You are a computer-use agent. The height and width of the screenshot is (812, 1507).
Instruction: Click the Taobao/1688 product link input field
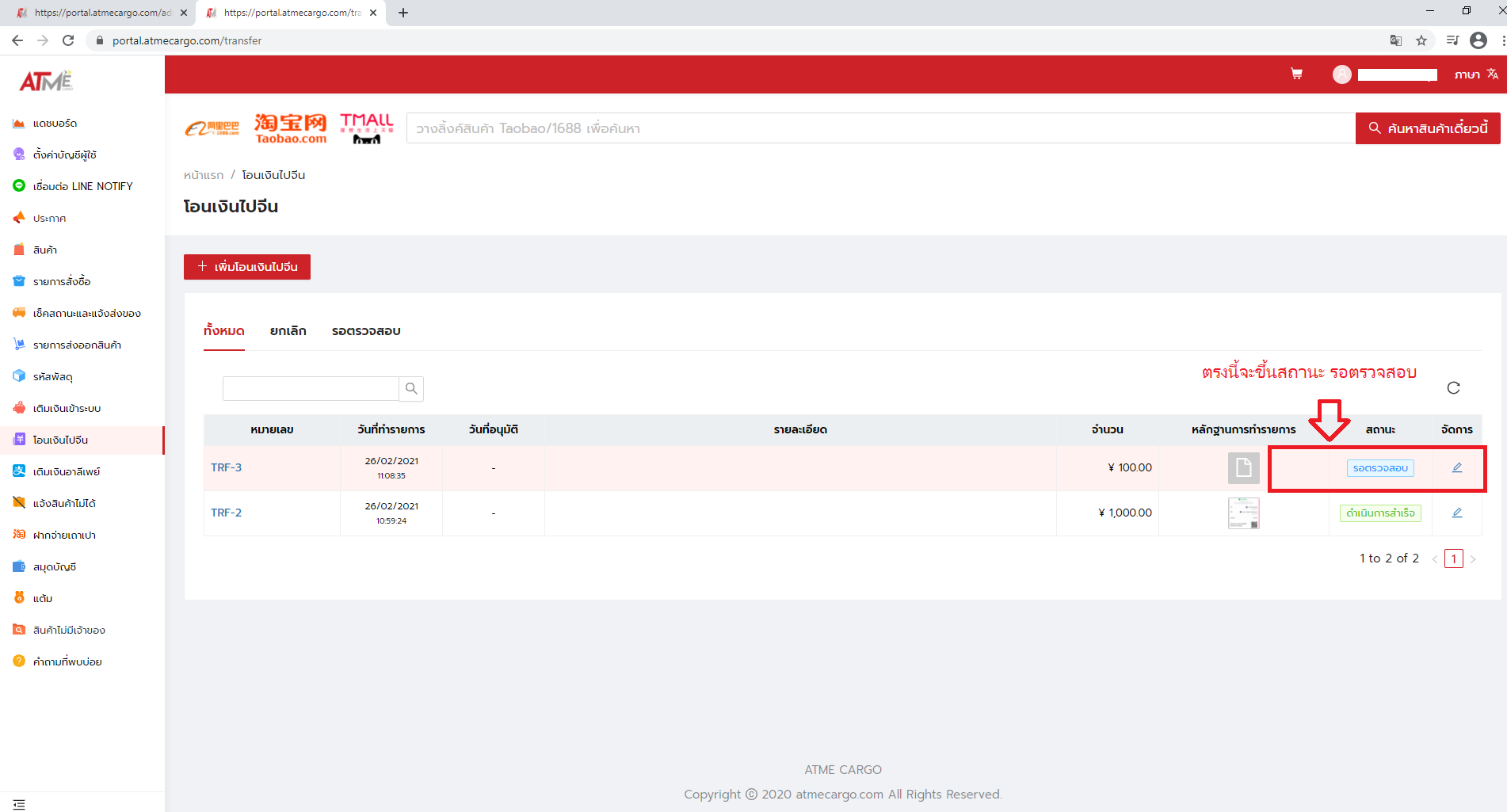879,128
